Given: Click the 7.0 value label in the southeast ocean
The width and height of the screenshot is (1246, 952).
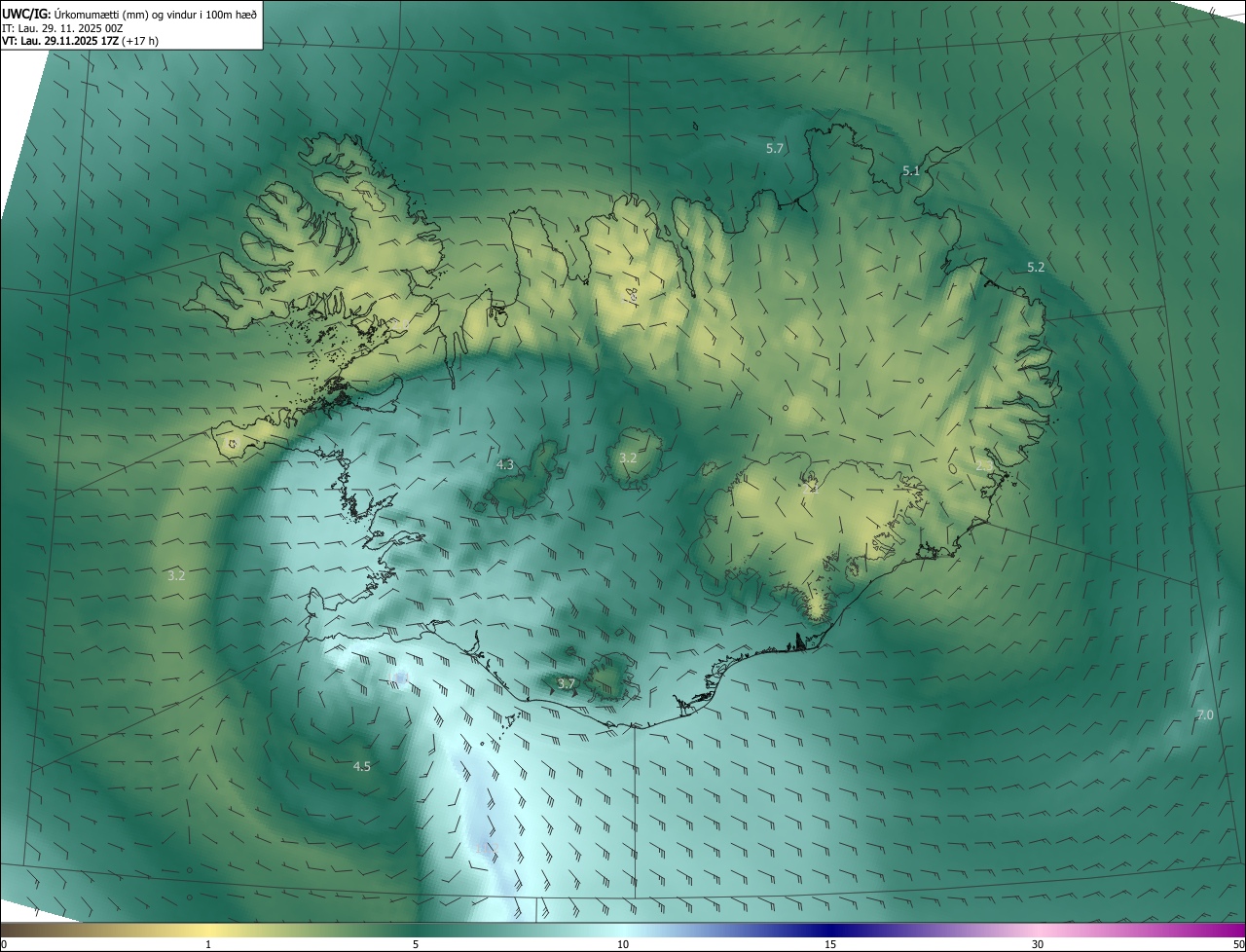Looking at the screenshot, I should 1205,715.
